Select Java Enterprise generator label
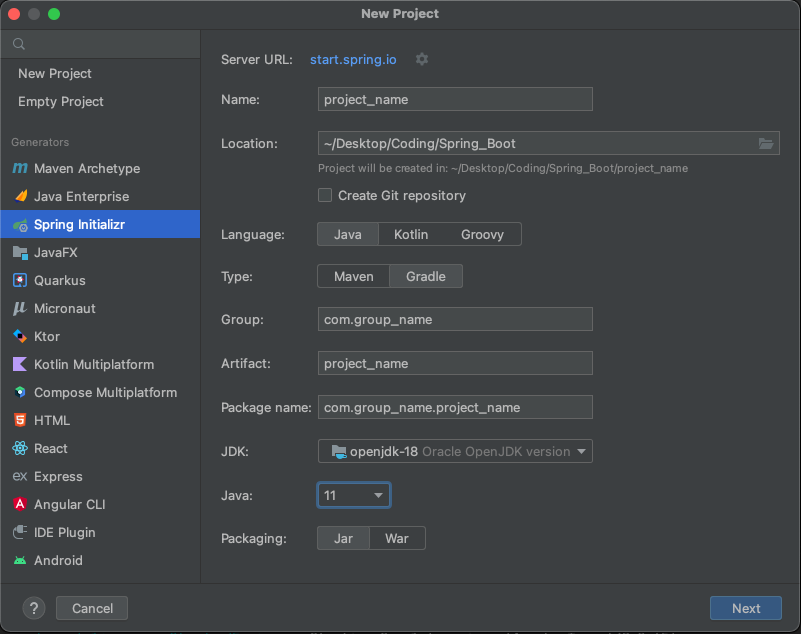The height and width of the screenshot is (634, 801). point(81,196)
